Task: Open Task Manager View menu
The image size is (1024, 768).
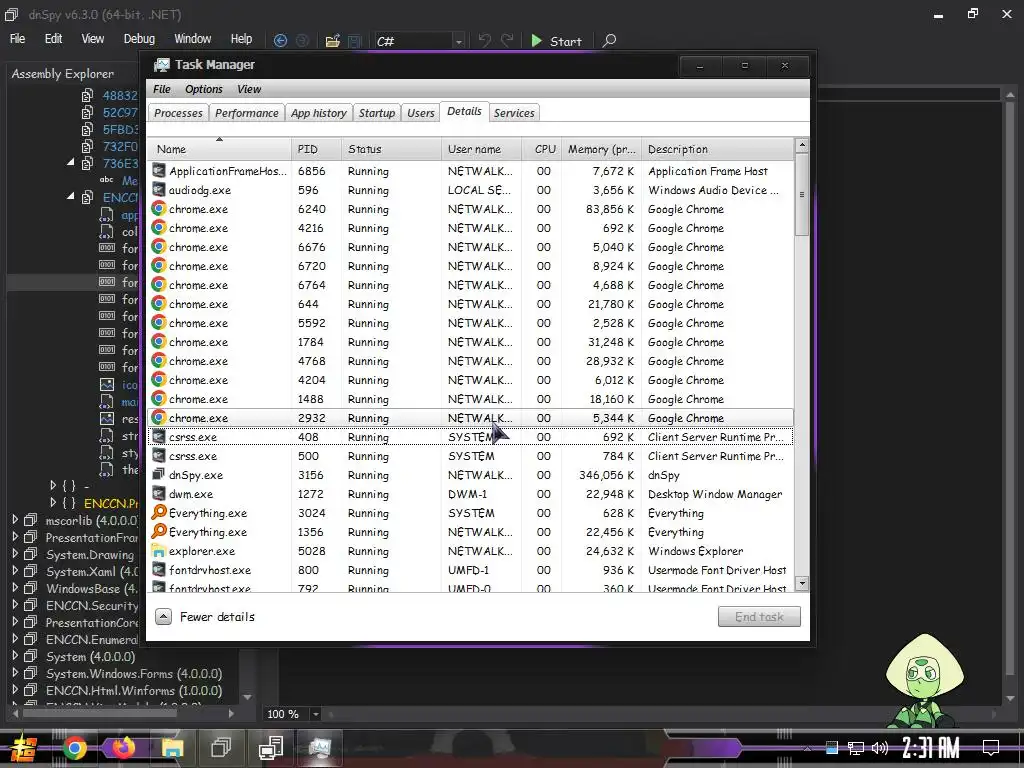Action: click(x=249, y=89)
